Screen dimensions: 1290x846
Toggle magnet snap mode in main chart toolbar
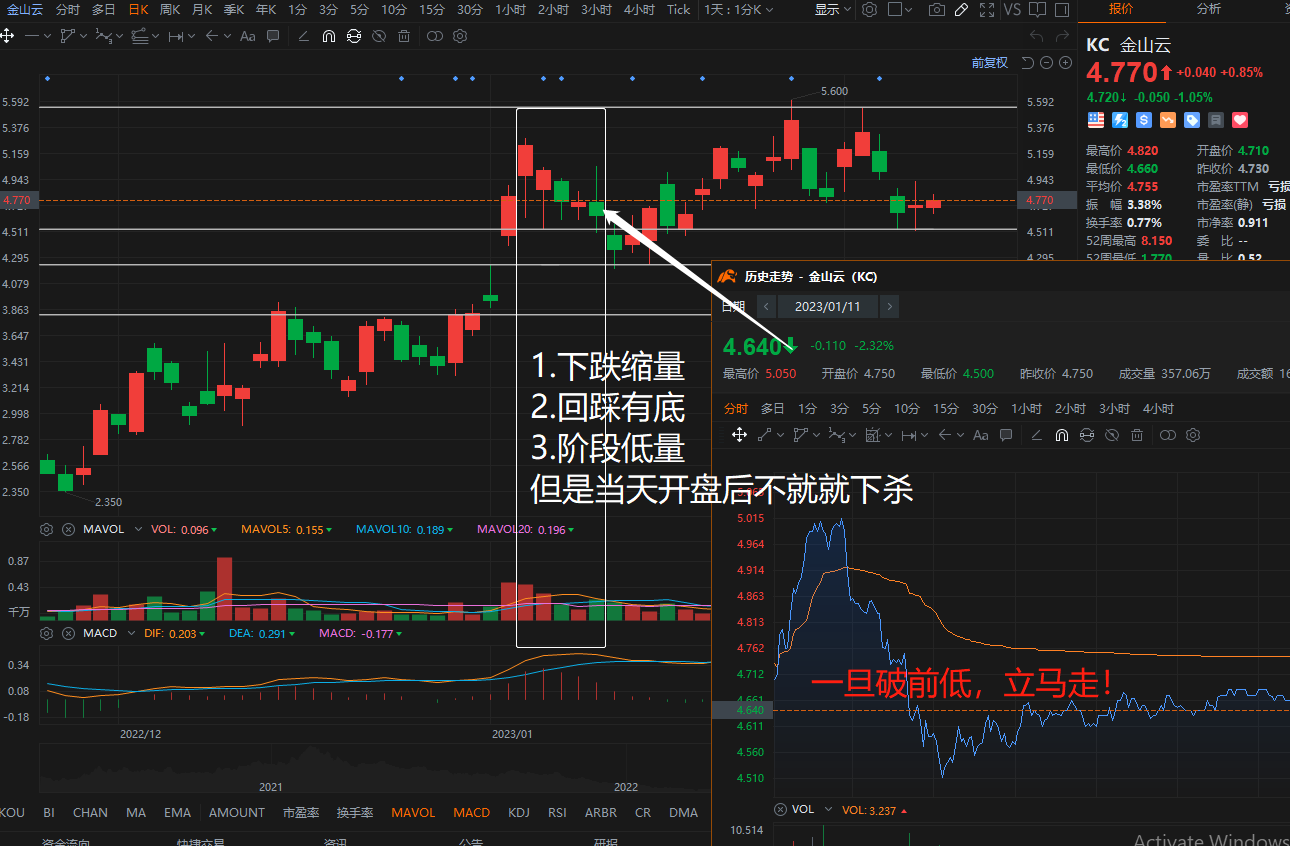pyautogui.click(x=329, y=36)
